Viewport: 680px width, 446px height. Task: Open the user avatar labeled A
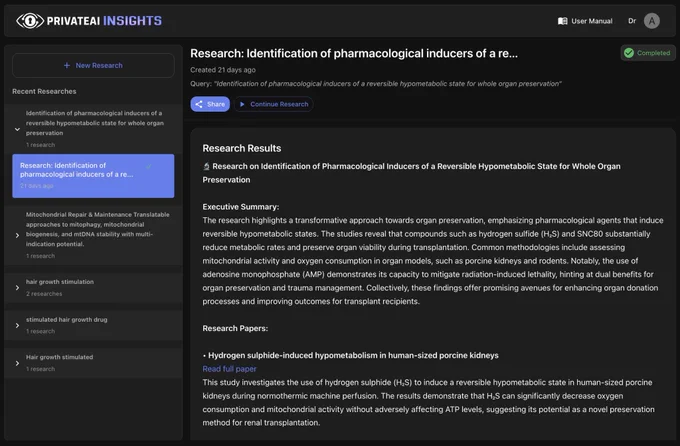(x=651, y=21)
